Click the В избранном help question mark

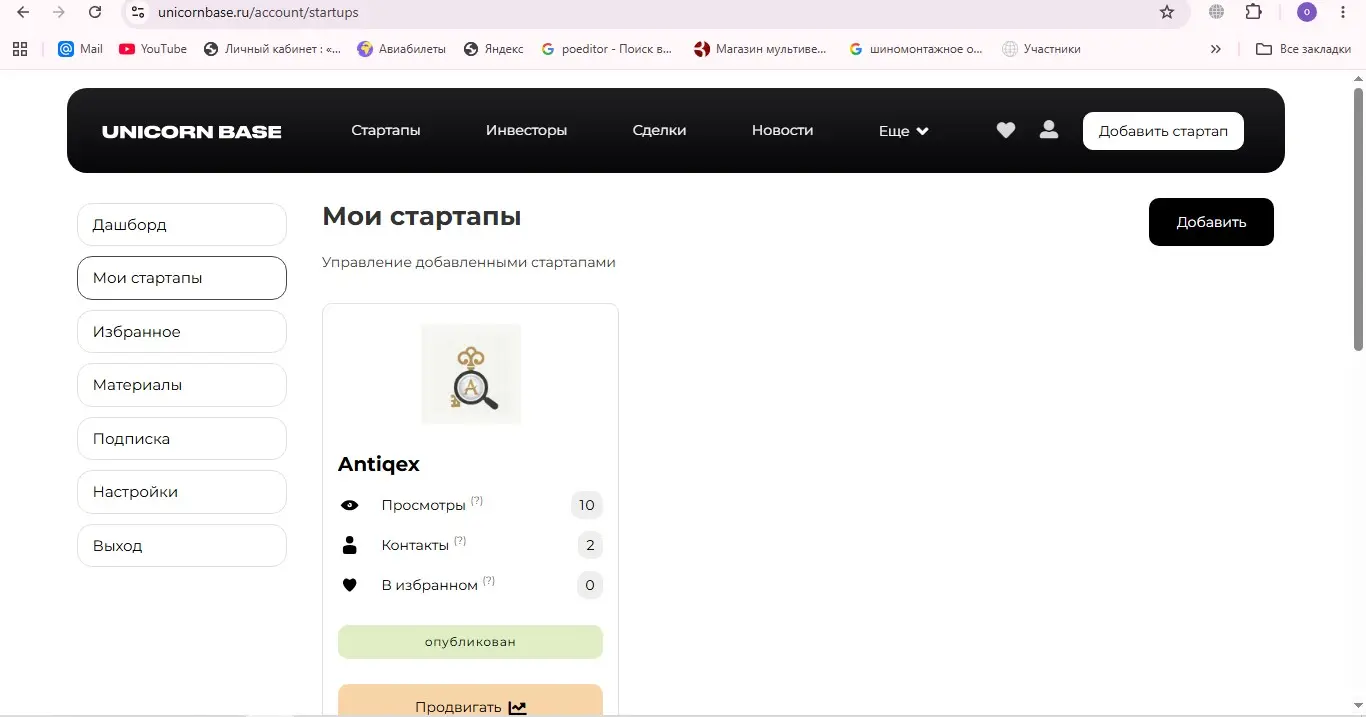coord(489,581)
